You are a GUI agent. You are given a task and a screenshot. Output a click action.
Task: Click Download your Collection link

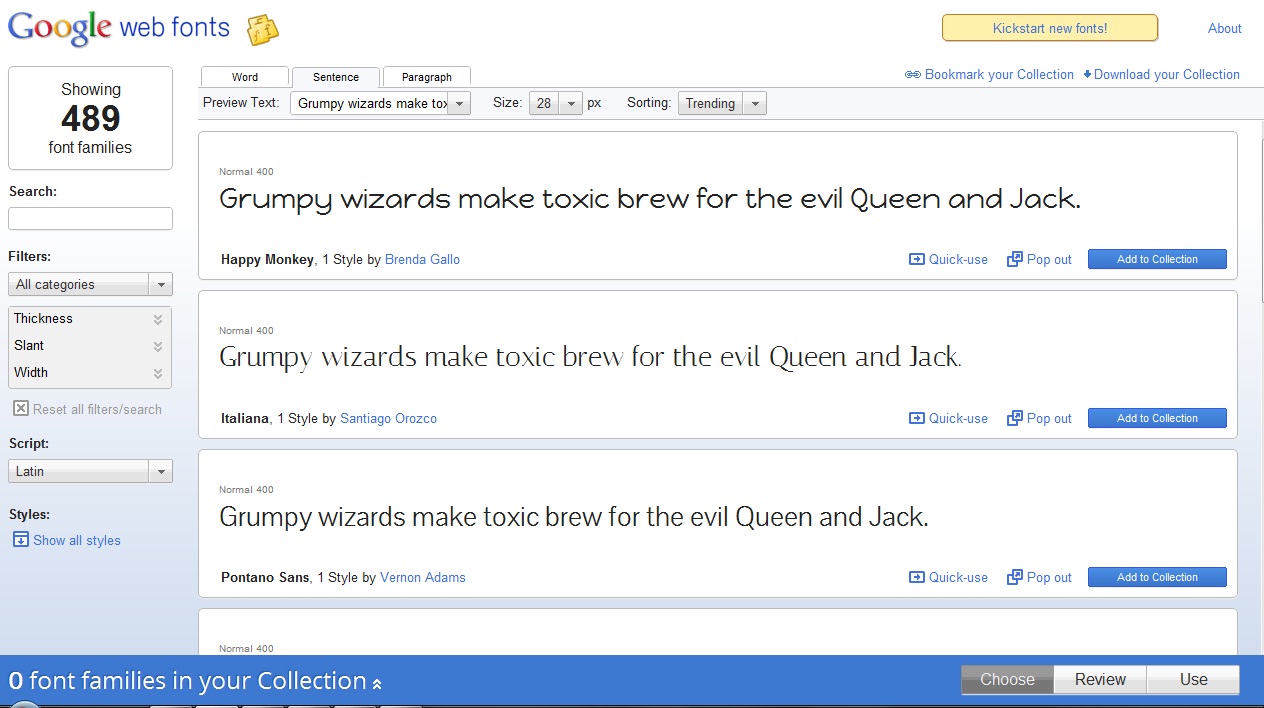[1167, 74]
